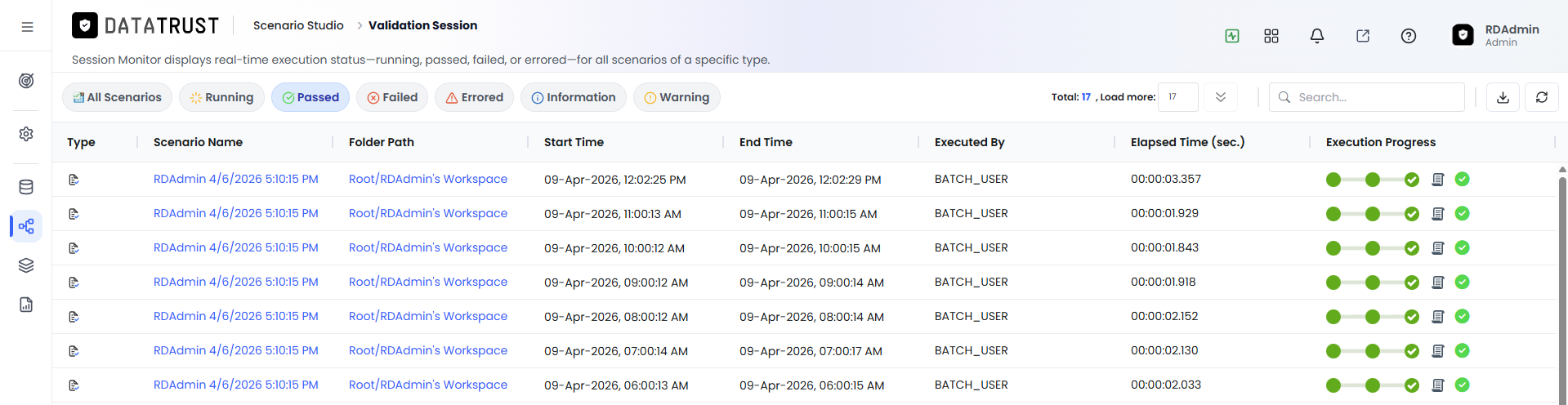
Task: Filter by Failed status
Action: (x=392, y=97)
